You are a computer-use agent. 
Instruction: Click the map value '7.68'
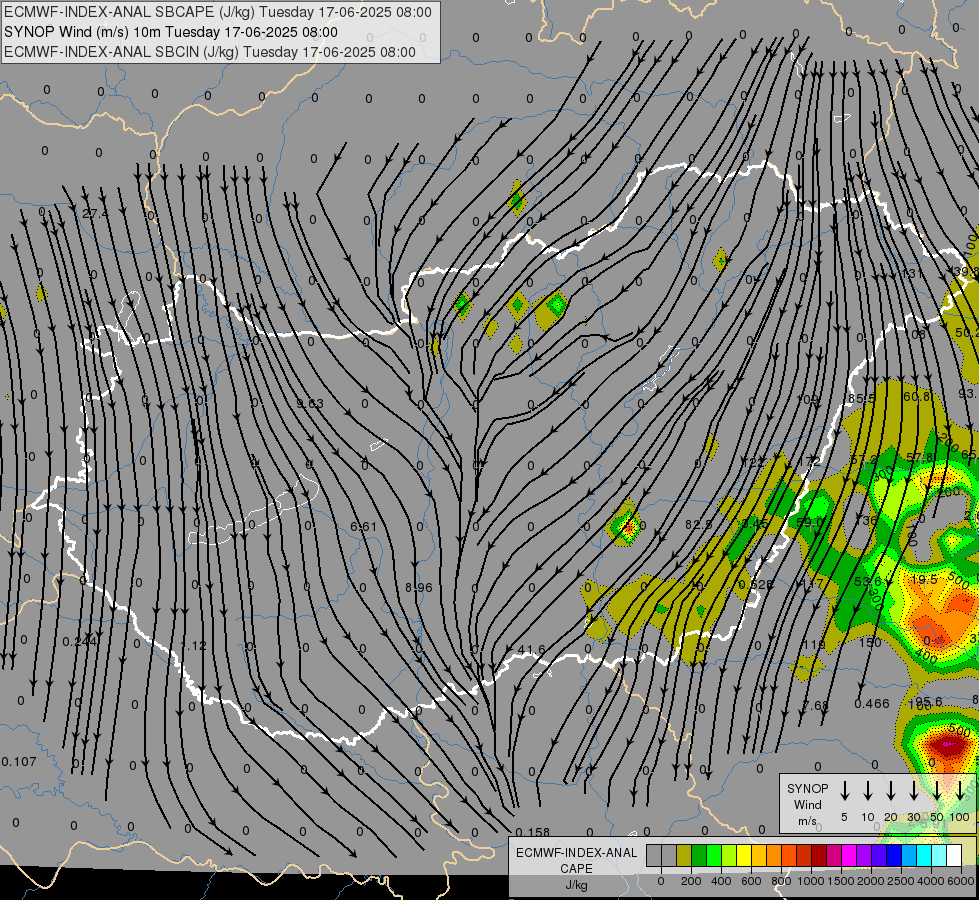[x=815, y=705]
